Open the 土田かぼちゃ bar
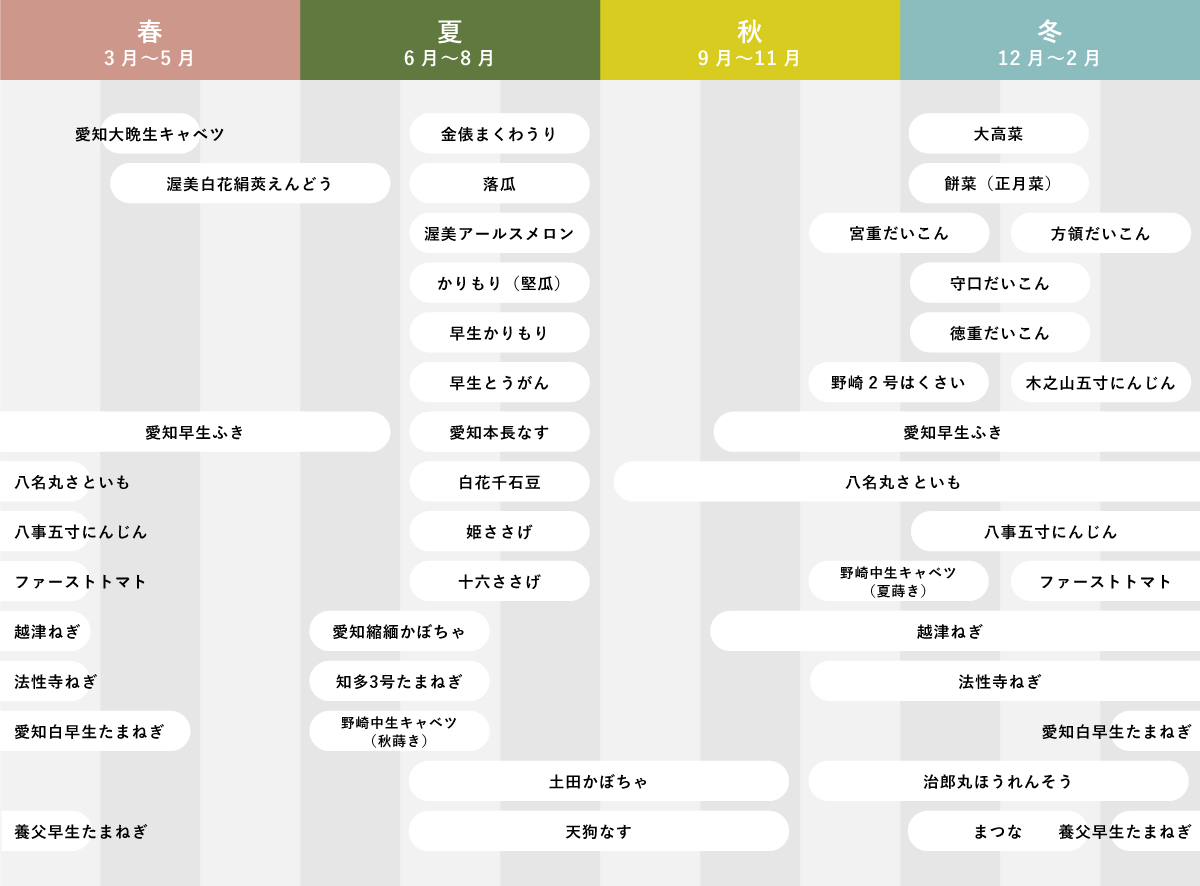The image size is (1200, 886). [599, 781]
